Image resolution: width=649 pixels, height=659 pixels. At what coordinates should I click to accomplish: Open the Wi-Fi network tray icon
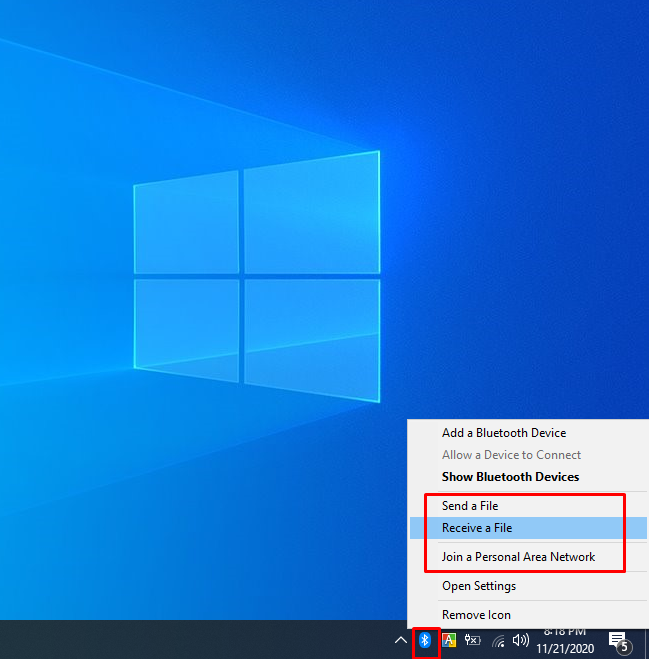click(x=498, y=641)
